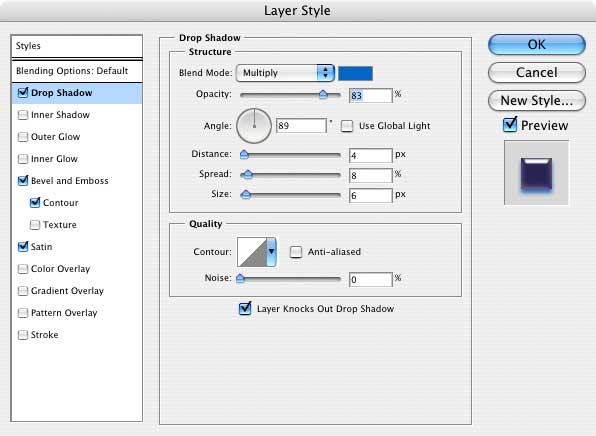596x436 pixels.
Task: Click the blue shadow color swatch
Action: click(x=355, y=73)
